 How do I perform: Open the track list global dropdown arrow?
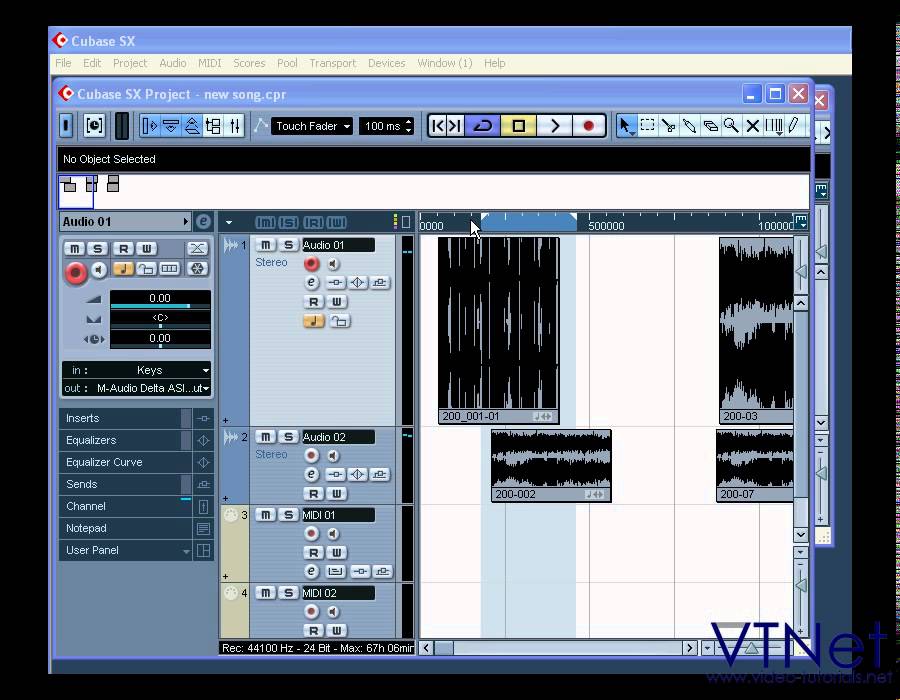coord(229,222)
